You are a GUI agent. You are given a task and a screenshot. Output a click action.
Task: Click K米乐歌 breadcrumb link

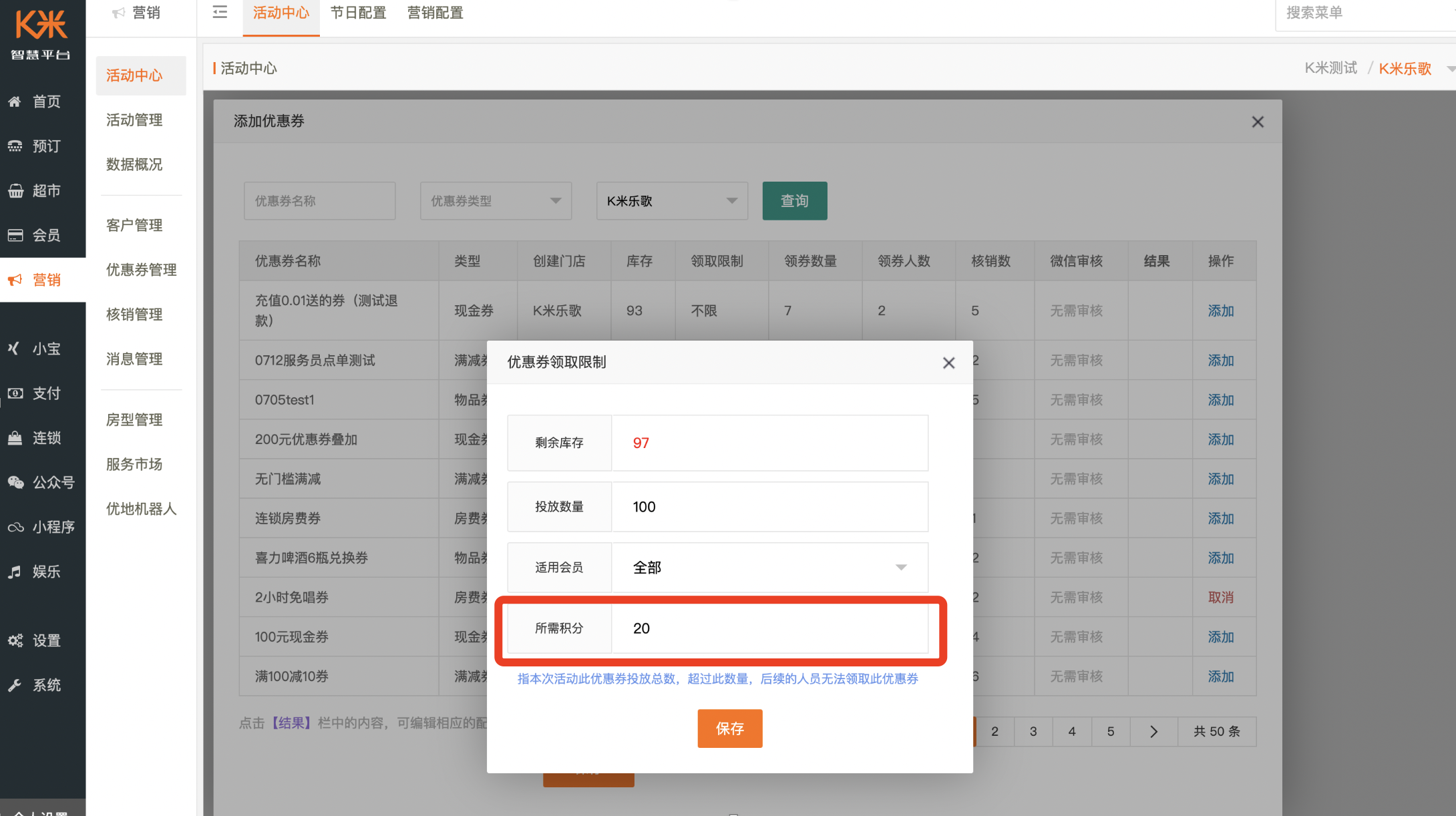pyautogui.click(x=1405, y=68)
